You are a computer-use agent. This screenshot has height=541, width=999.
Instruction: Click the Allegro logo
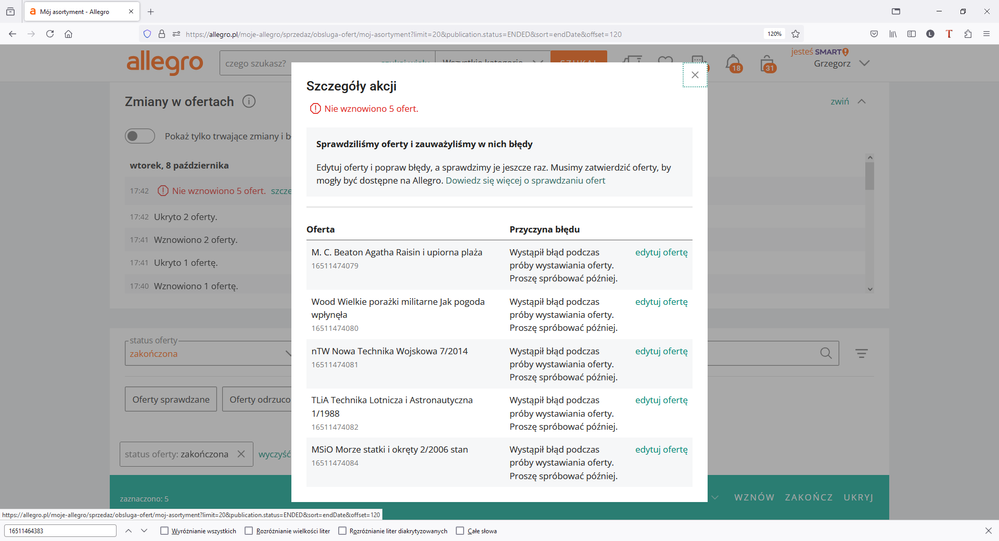[164, 63]
